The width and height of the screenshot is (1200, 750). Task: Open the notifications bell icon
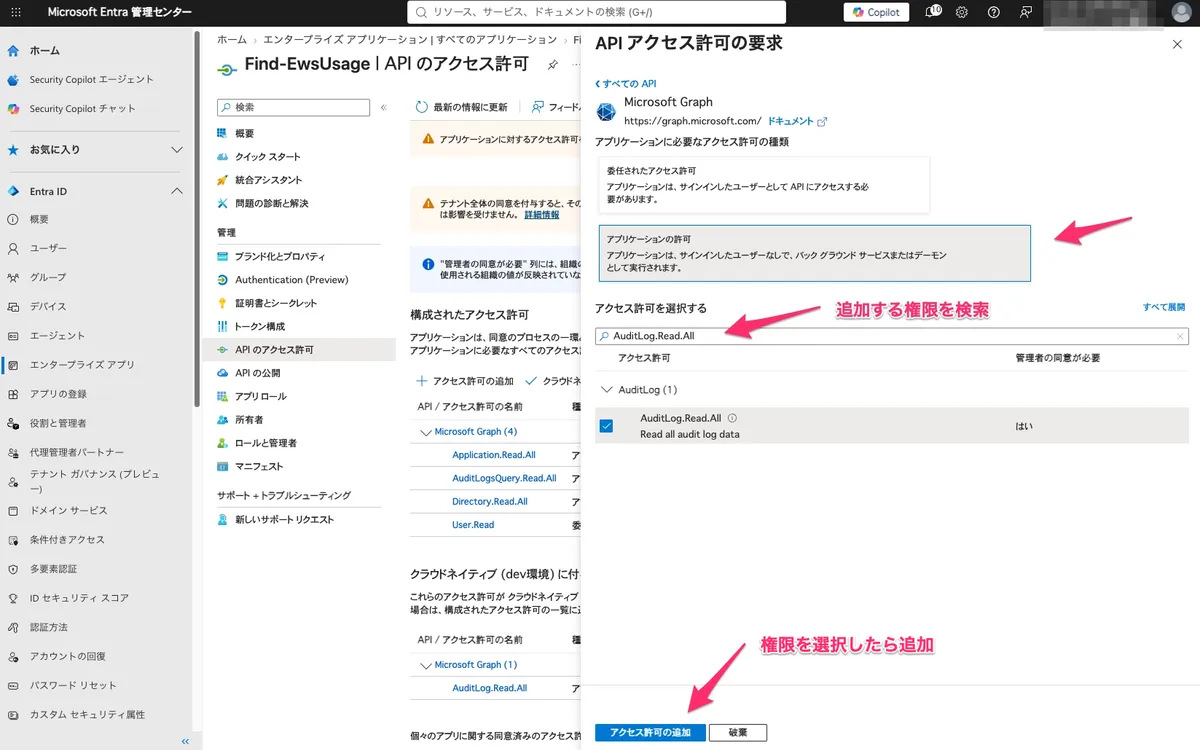click(932, 12)
